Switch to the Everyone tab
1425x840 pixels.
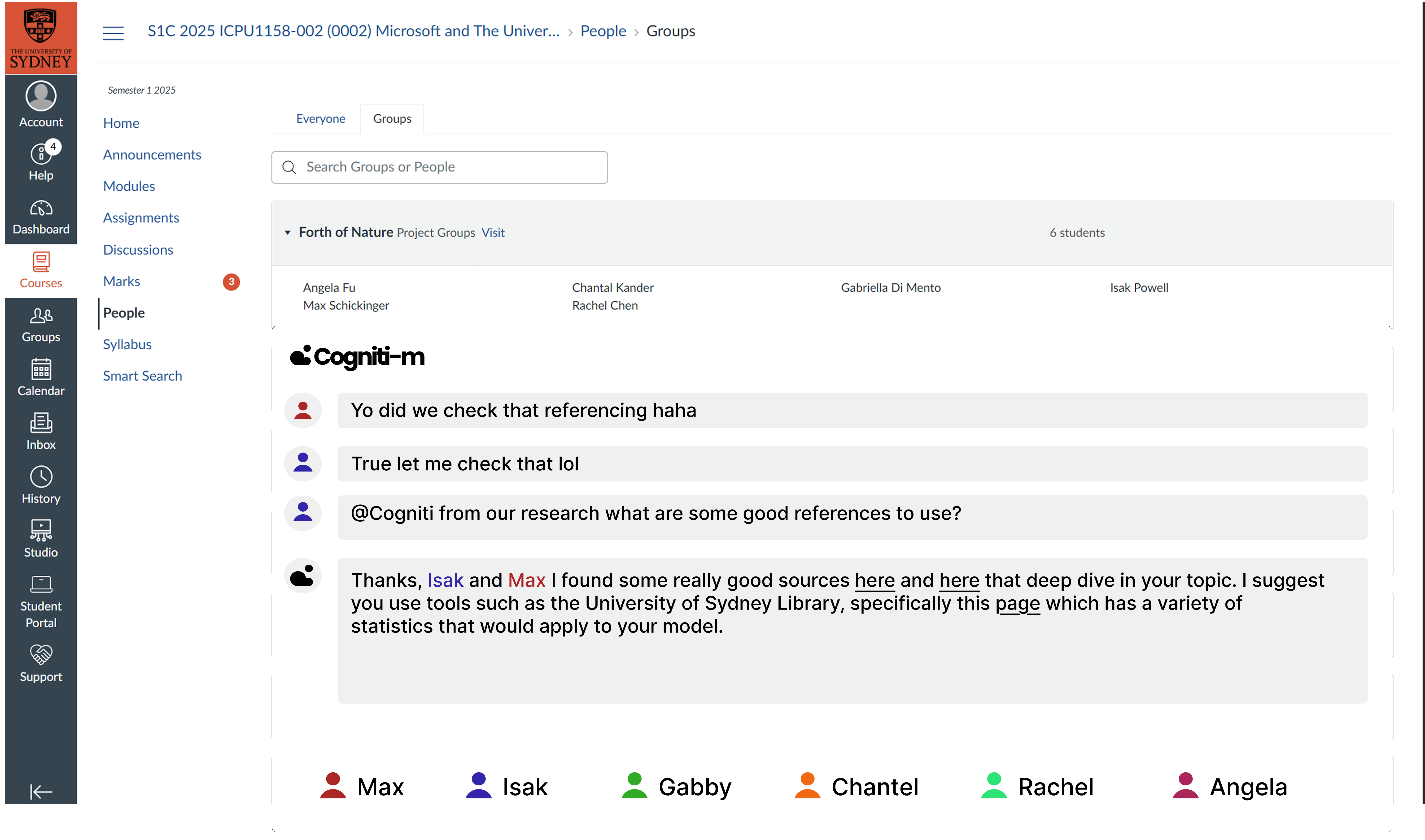pyautogui.click(x=320, y=119)
